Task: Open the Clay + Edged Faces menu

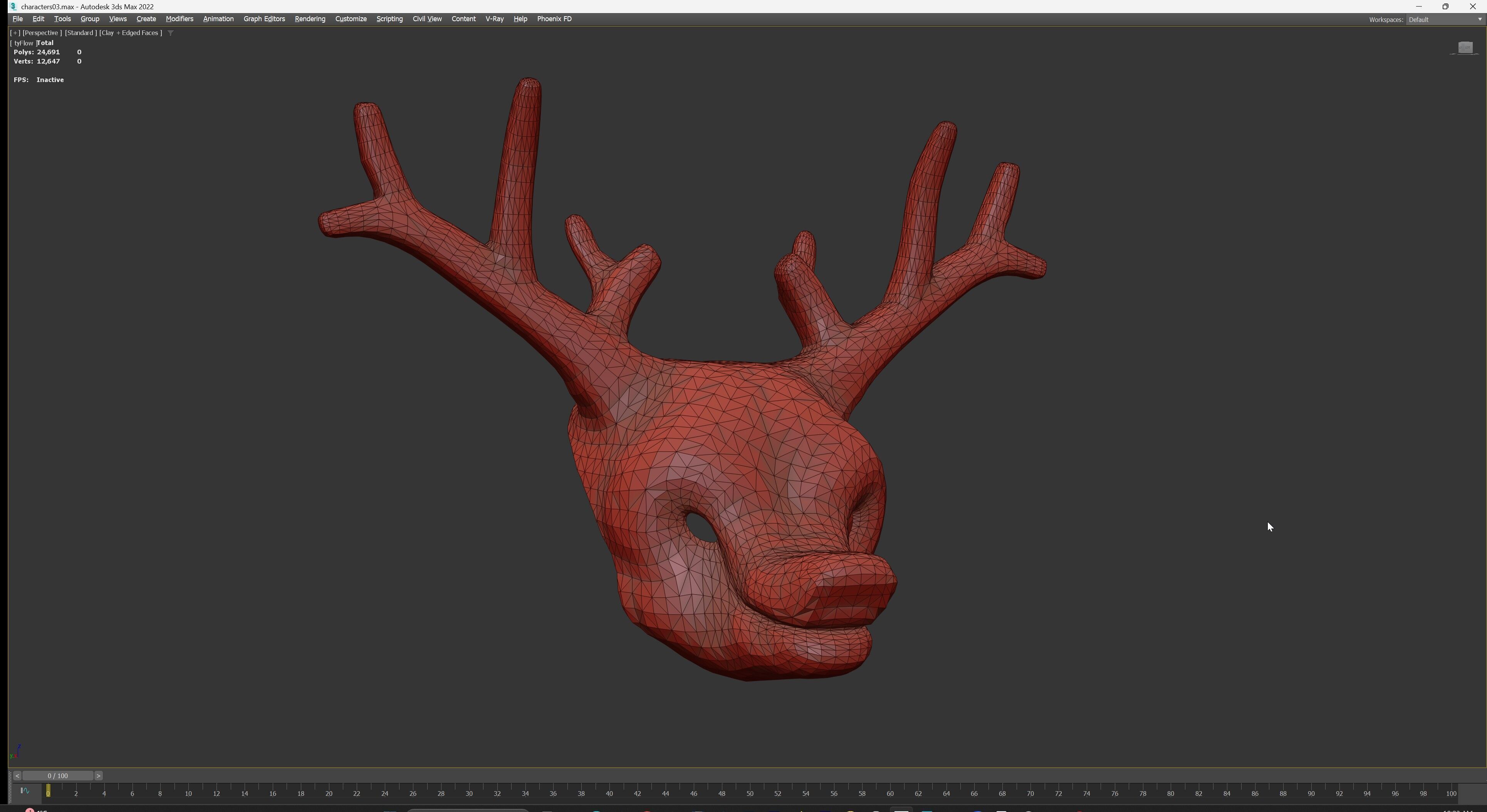Action: click(131, 33)
